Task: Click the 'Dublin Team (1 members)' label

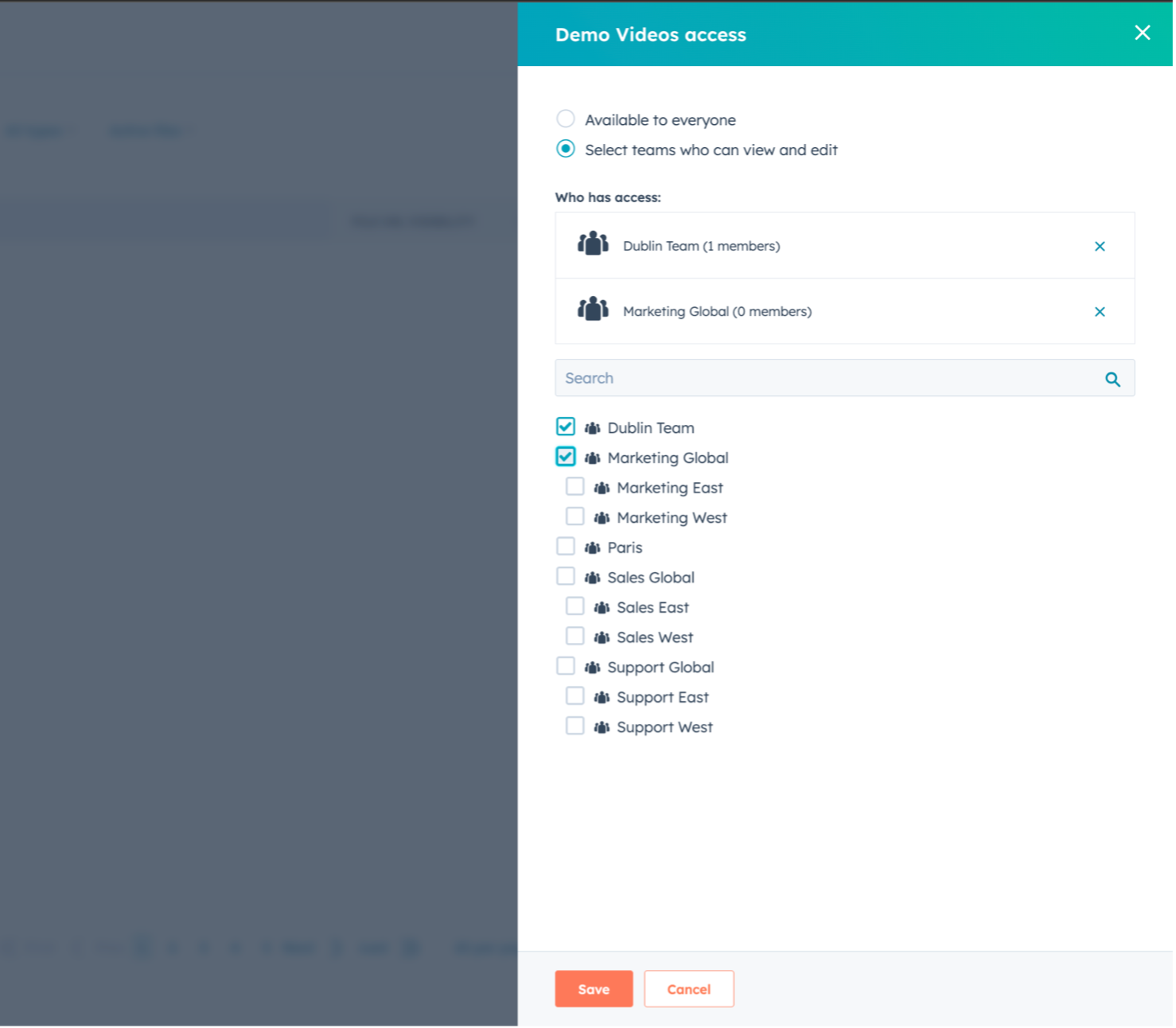Action: click(703, 247)
